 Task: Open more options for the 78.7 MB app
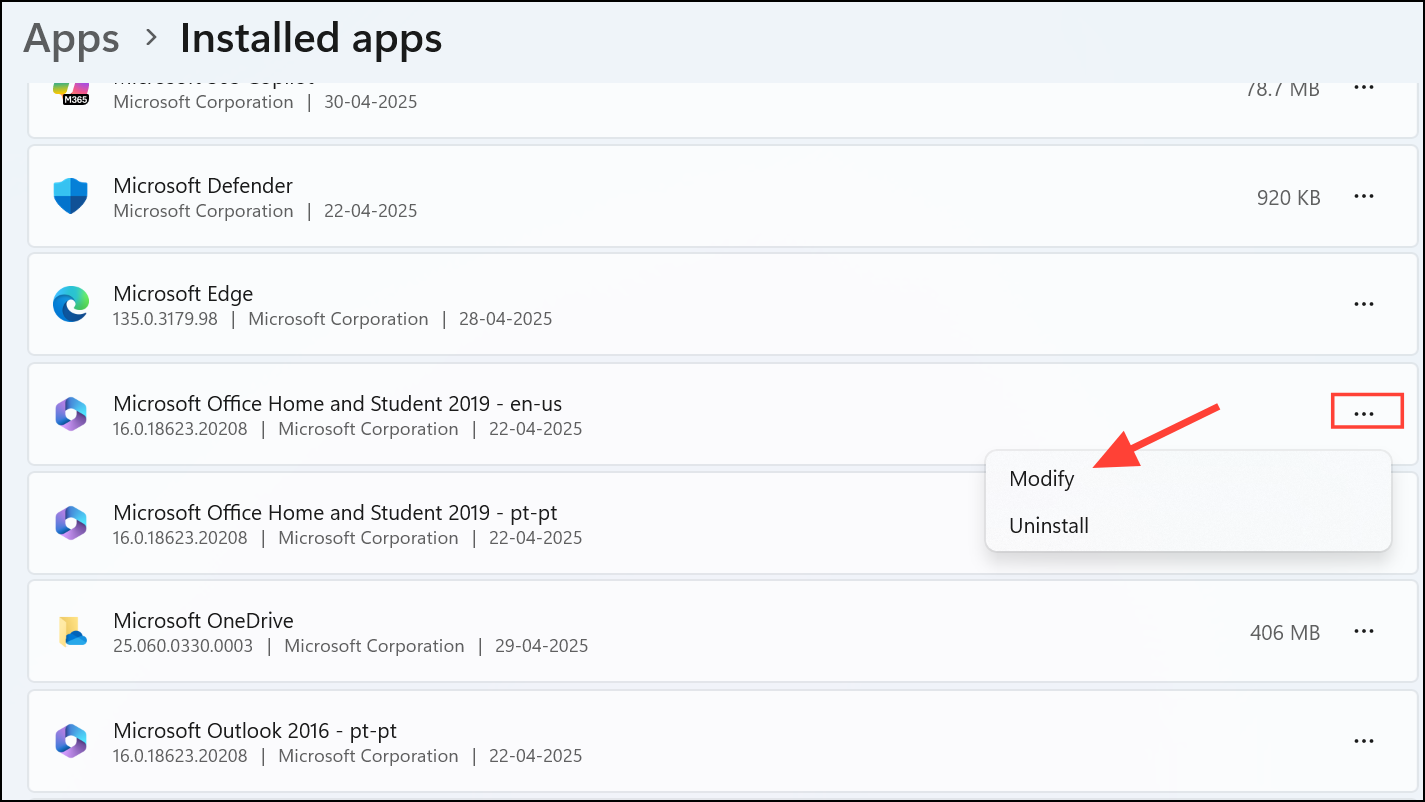pyautogui.click(x=1364, y=88)
